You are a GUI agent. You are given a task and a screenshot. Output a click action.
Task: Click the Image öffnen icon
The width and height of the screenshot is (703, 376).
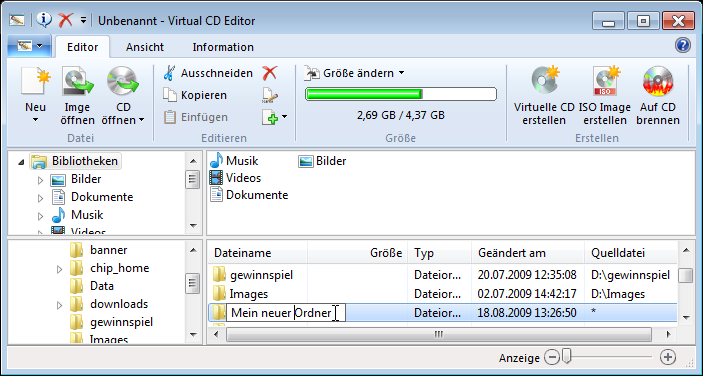pos(77,82)
